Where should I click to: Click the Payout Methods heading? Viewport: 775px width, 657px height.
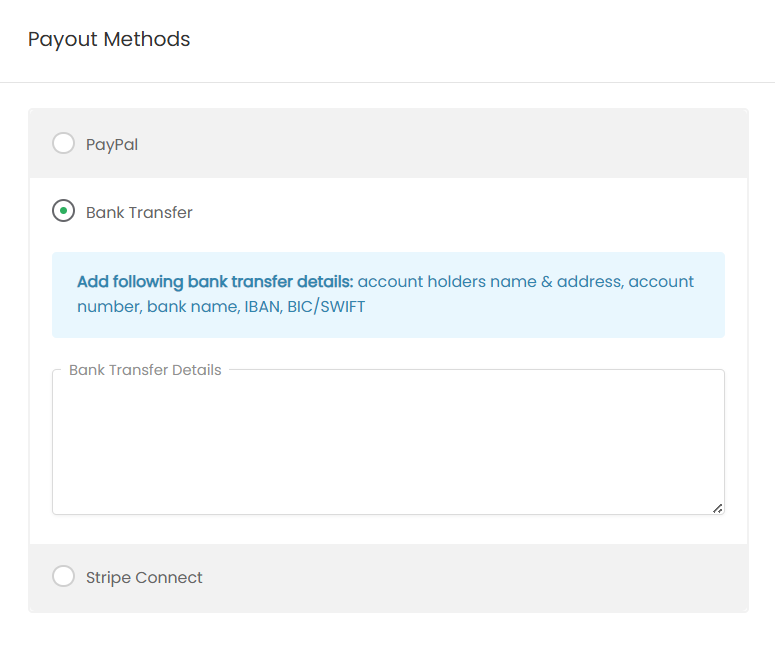[x=109, y=39]
